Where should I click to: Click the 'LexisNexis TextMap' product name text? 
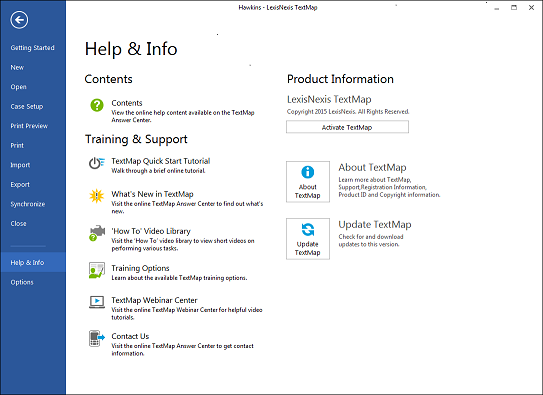point(329,99)
